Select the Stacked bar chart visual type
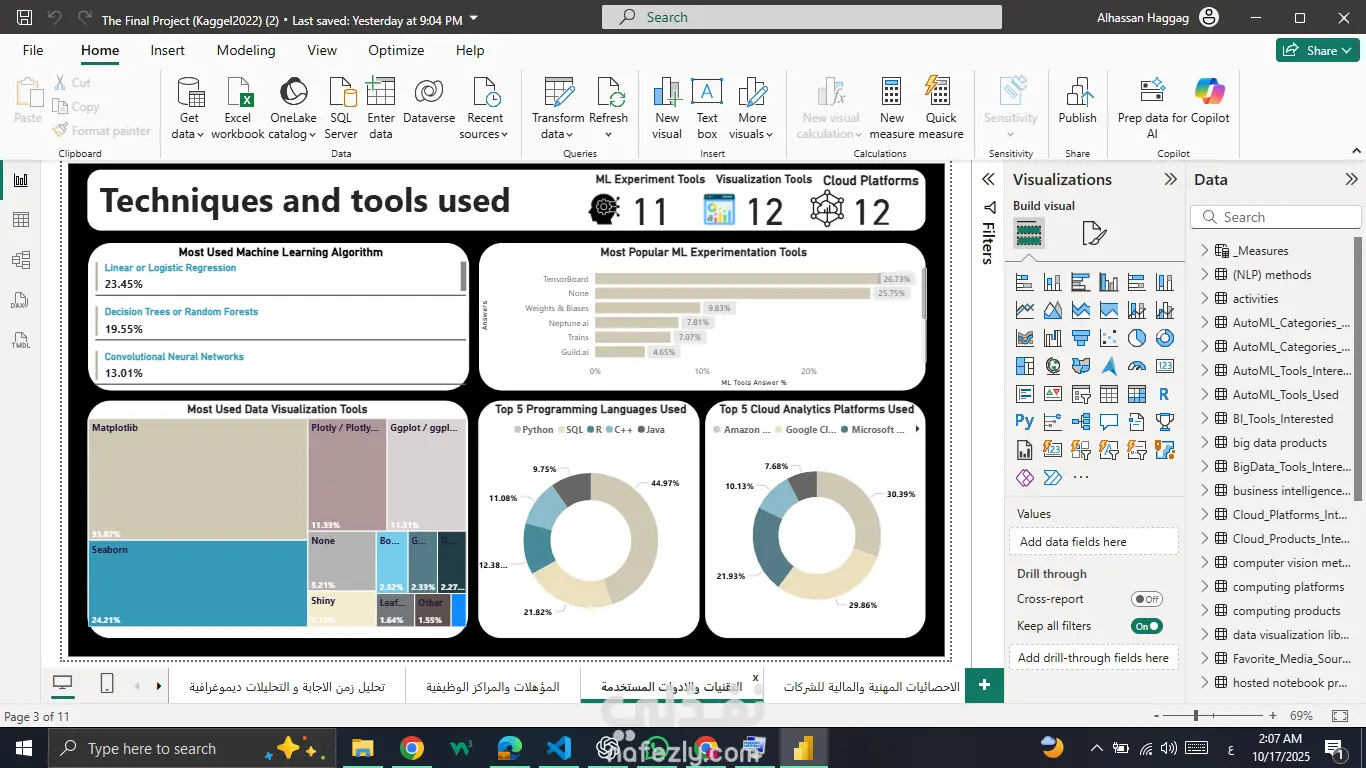The height and width of the screenshot is (768, 1366). coord(1025,282)
